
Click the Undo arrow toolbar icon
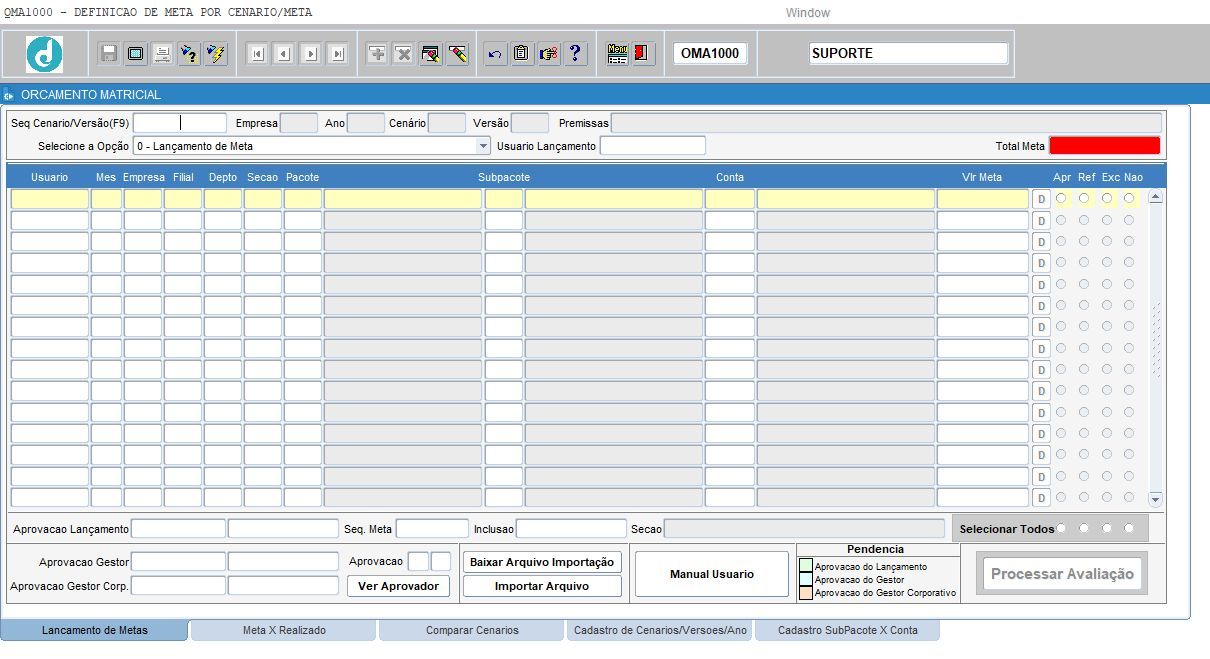(x=495, y=54)
